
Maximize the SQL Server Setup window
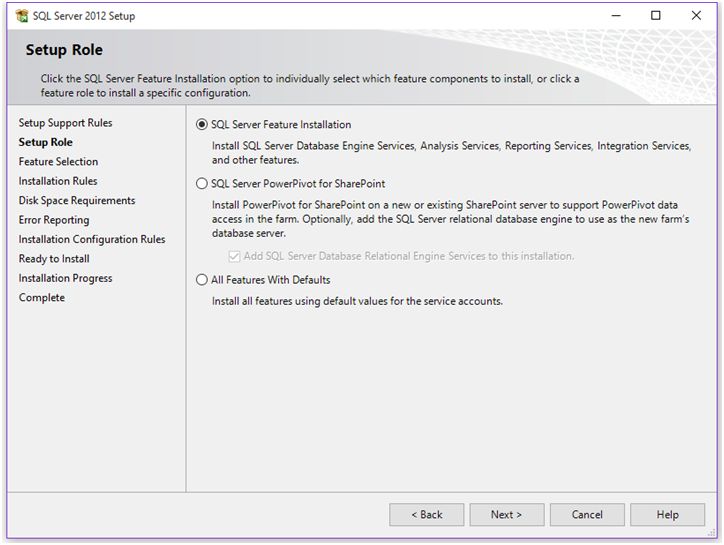[x=656, y=15]
